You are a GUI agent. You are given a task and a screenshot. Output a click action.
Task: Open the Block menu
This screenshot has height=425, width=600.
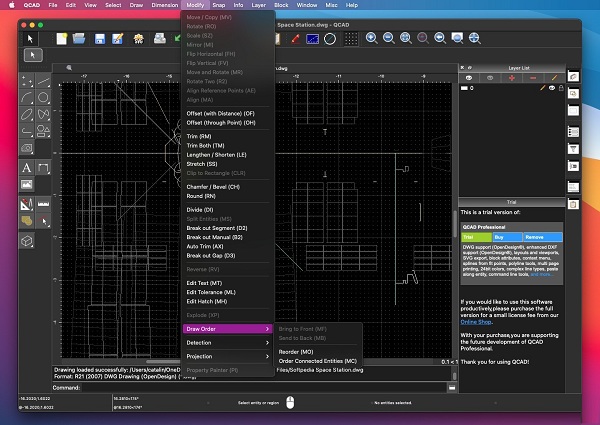click(281, 5)
